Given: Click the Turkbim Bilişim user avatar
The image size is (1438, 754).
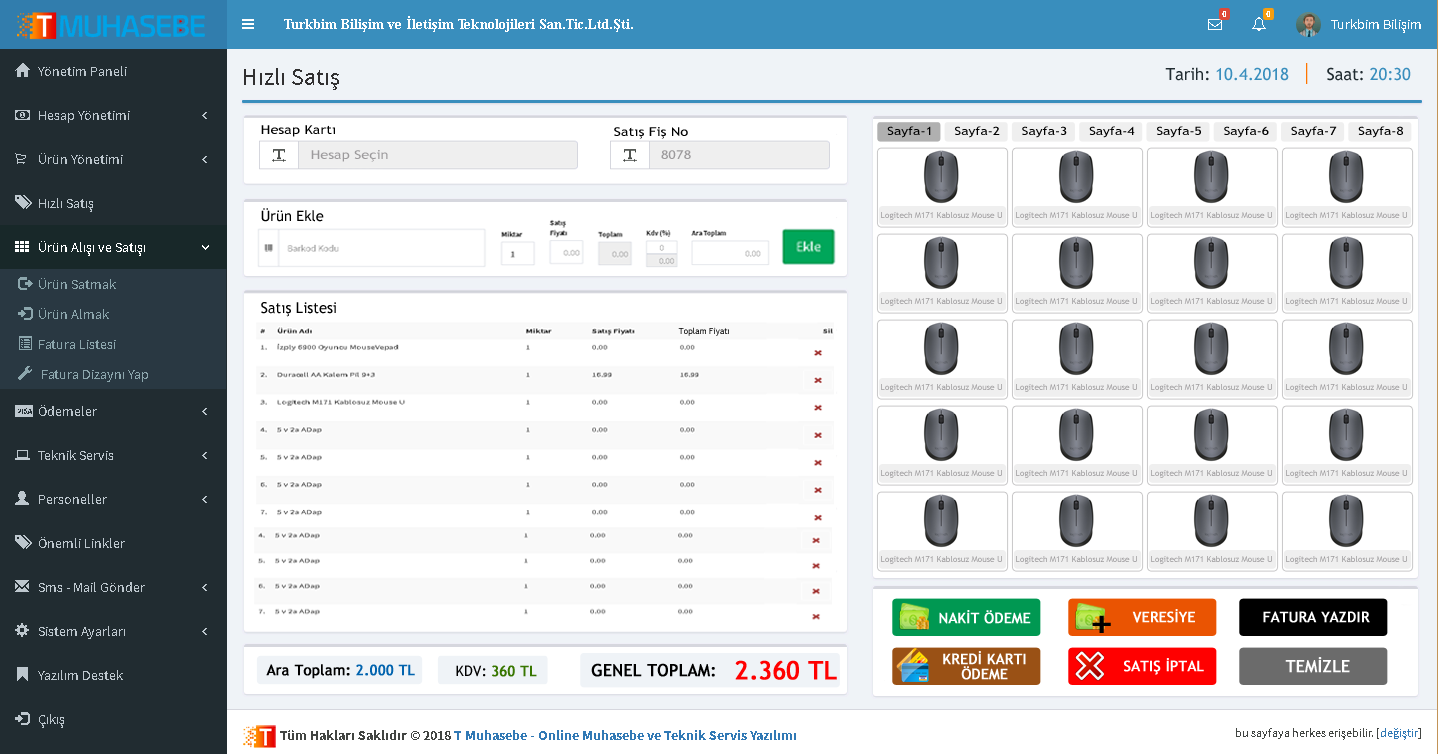Looking at the screenshot, I should 1309,24.
